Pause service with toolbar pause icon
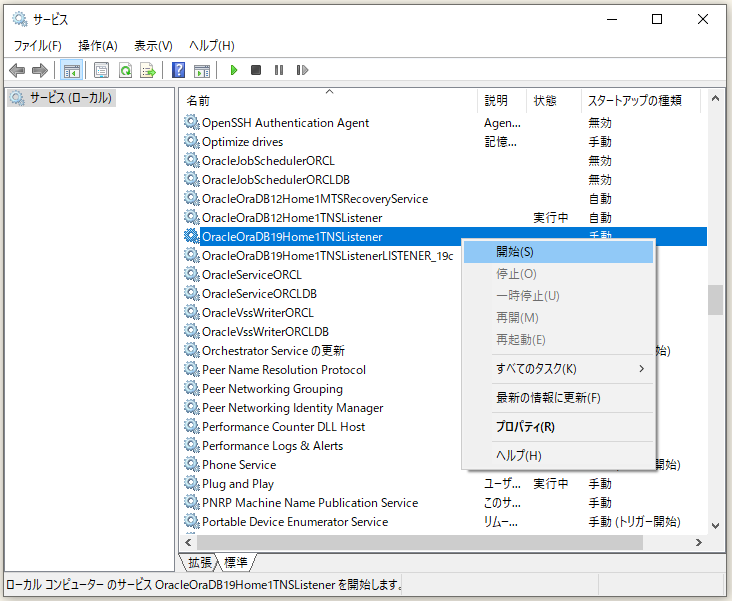Viewport: 732px width, 601px height. pos(279,71)
